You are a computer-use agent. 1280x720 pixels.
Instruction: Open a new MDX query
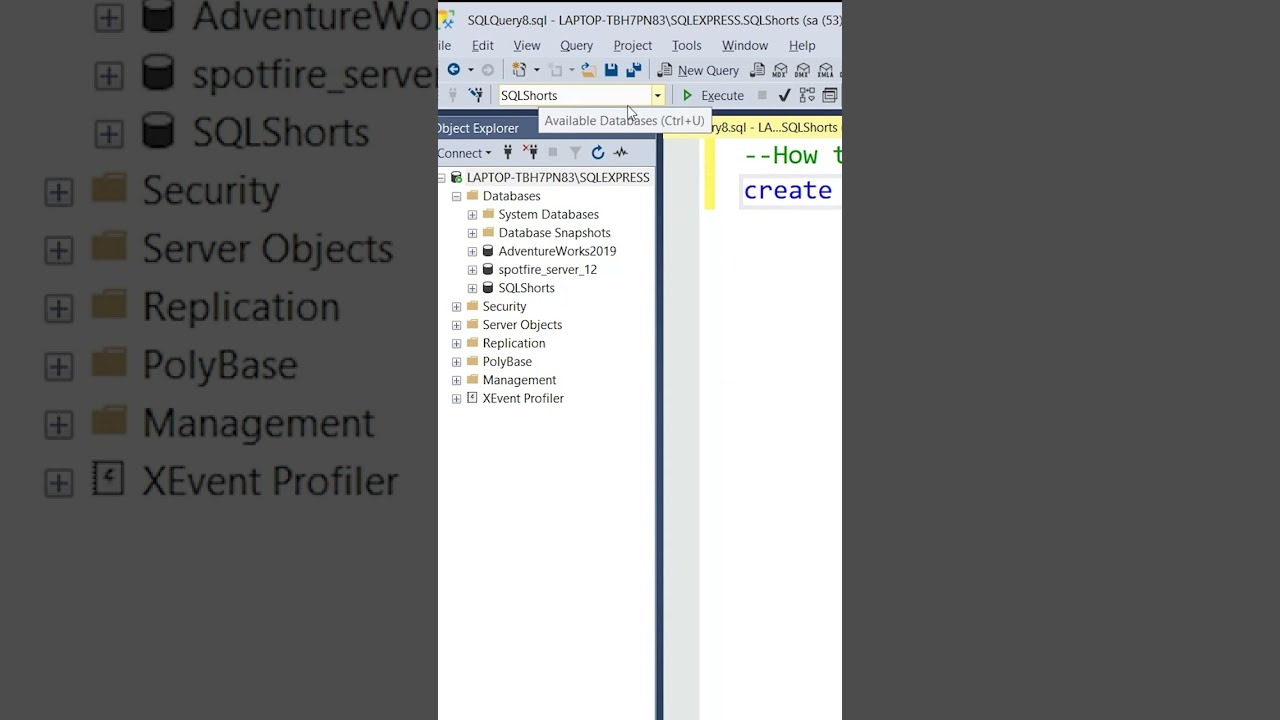pyautogui.click(x=780, y=70)
